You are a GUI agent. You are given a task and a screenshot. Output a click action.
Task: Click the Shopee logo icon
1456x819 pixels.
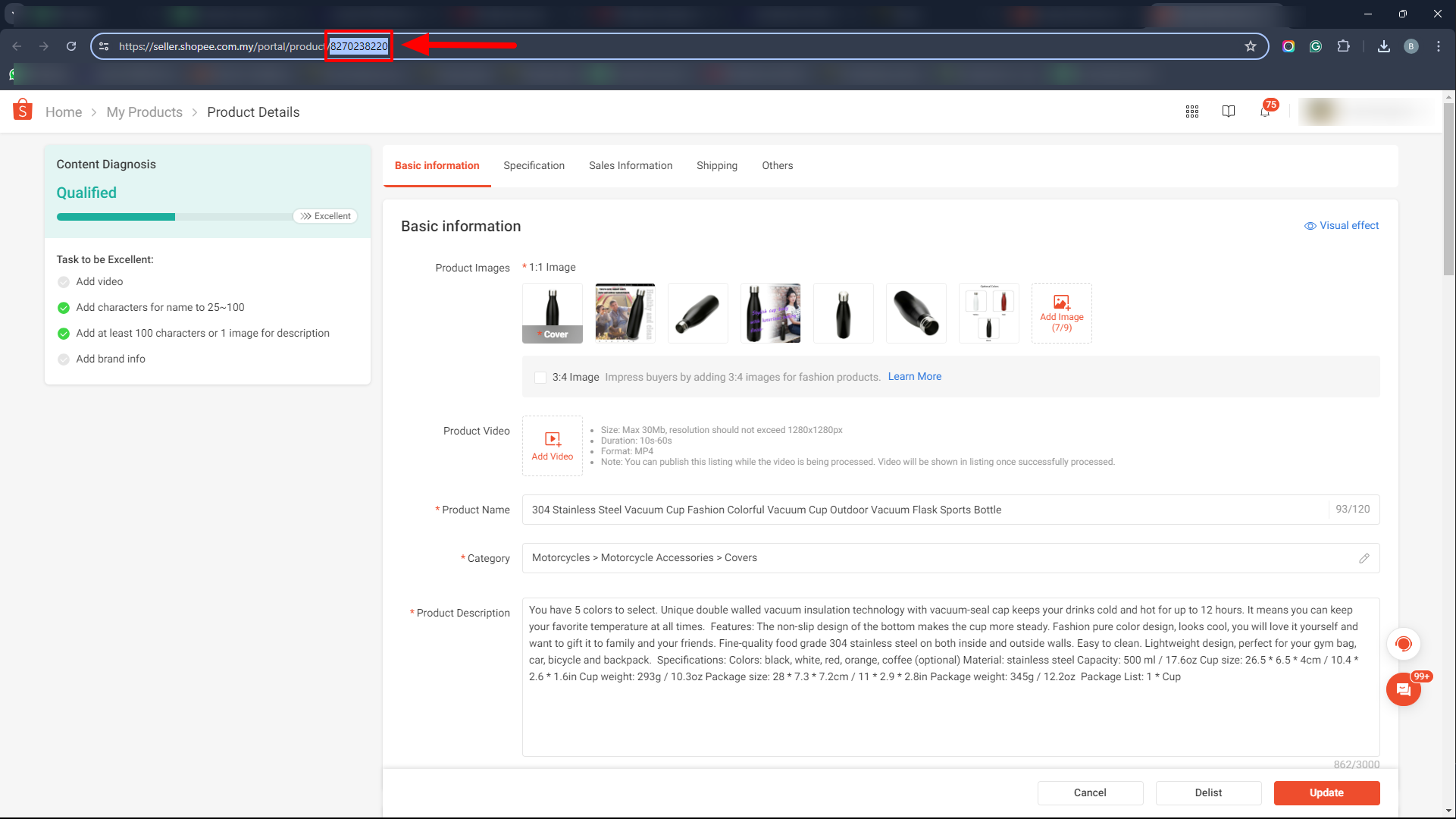tap(23, 111)
